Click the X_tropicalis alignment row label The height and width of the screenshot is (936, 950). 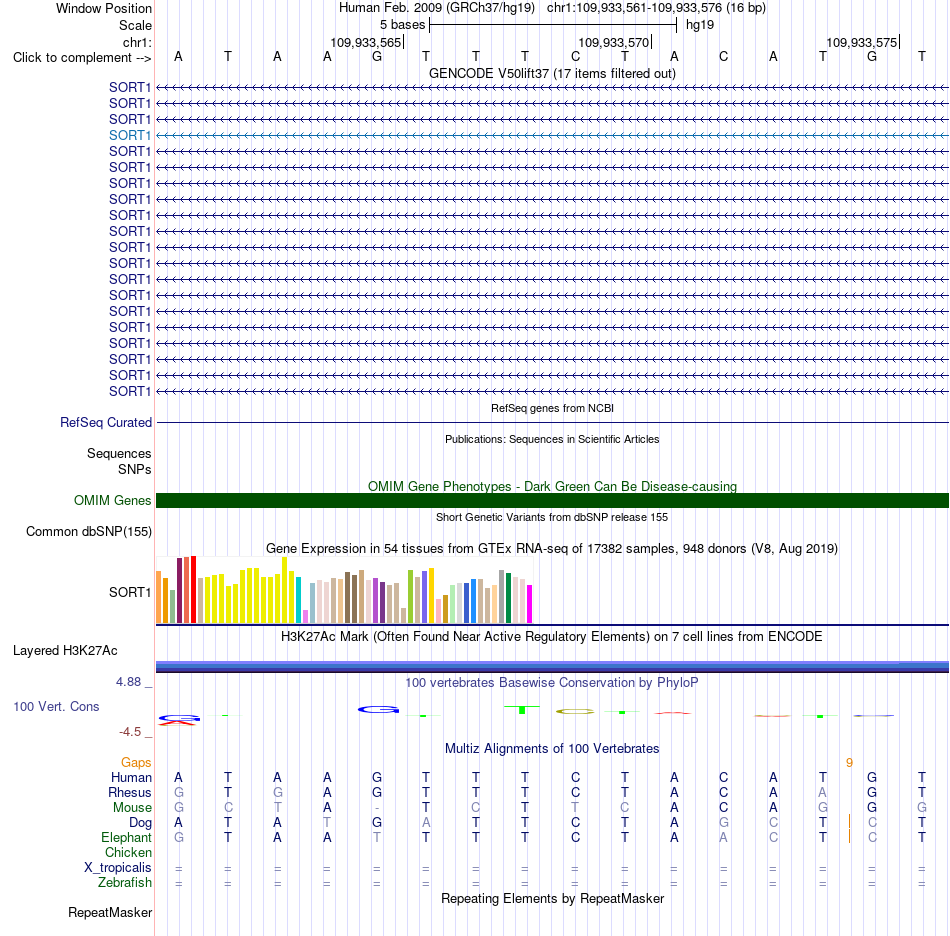point(118,868)
